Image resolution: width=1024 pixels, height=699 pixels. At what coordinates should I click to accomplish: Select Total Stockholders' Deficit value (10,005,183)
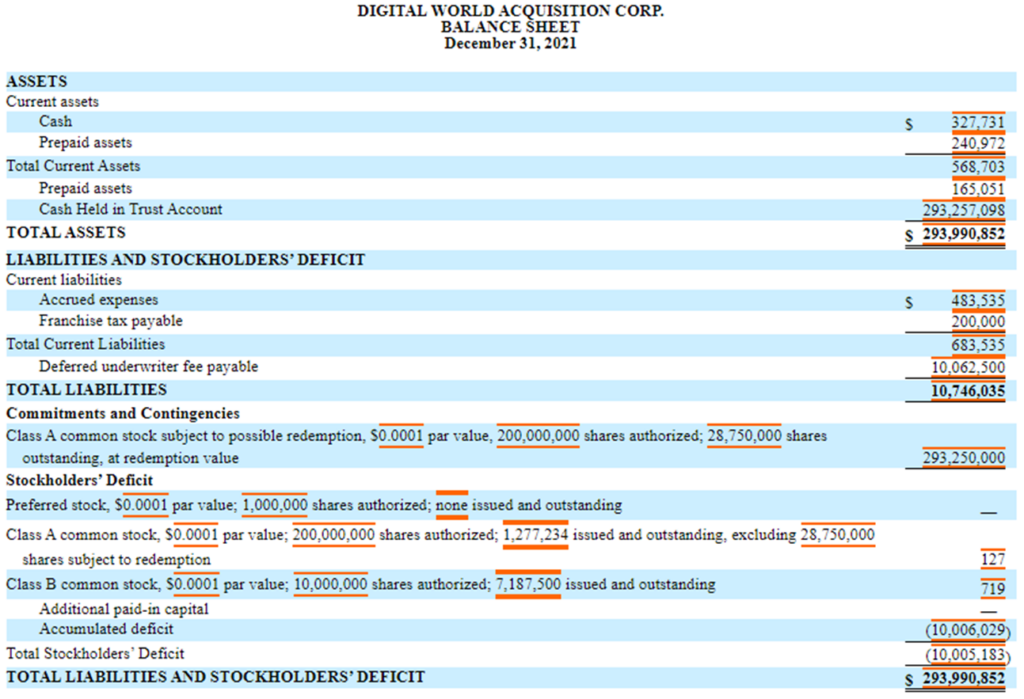click(x=968, y=655)
